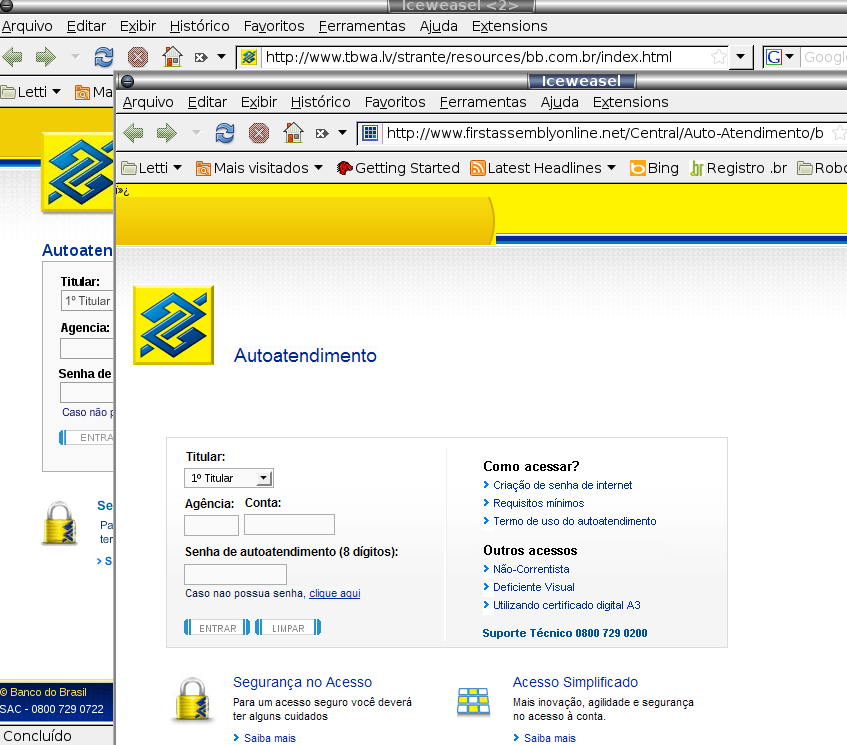This screenshot has width=847, height=745.
Task: Open Ferramentas menu in front window
Action: (x=483, y=102)
